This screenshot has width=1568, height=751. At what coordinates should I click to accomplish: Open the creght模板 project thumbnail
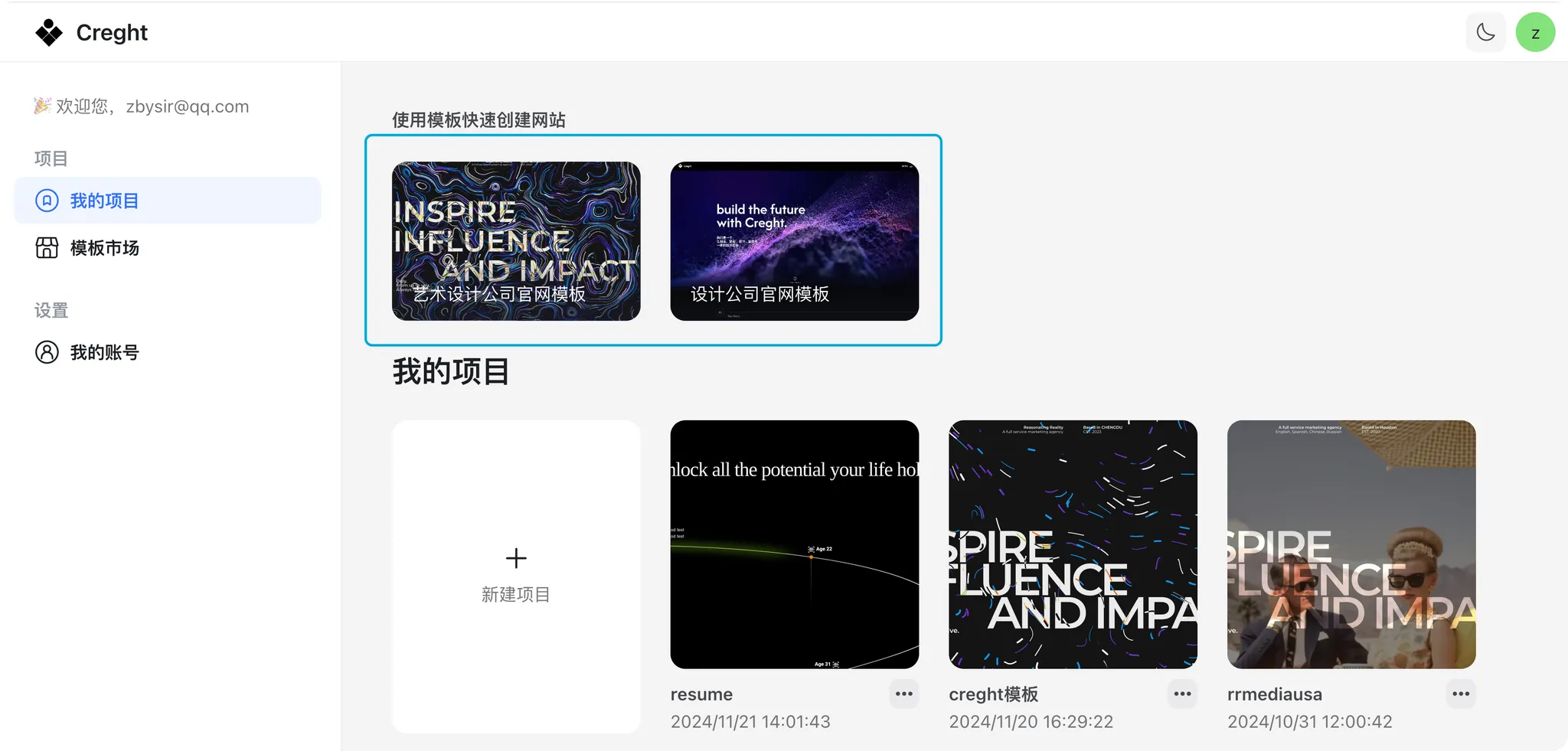1073,544
